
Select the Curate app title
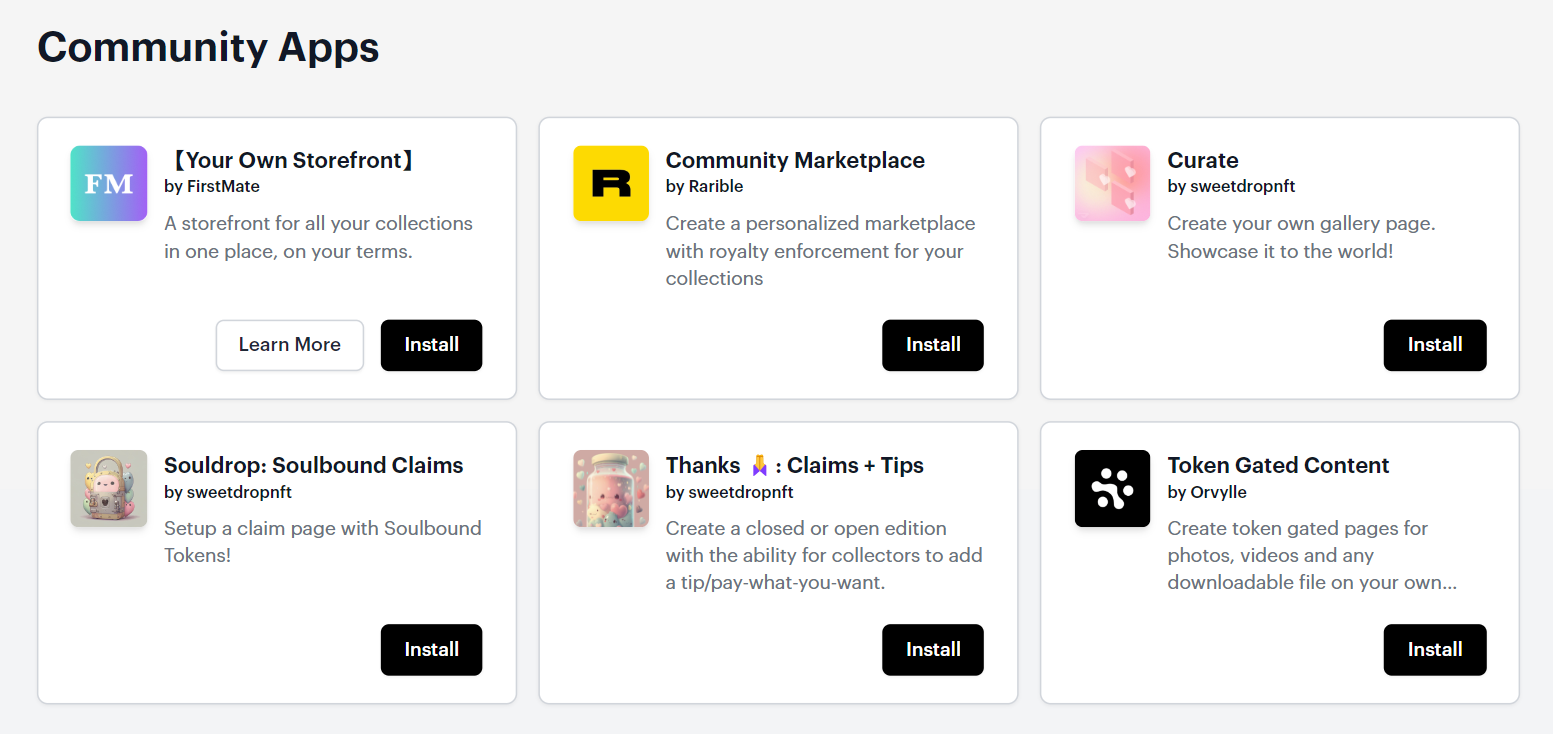1203,160
